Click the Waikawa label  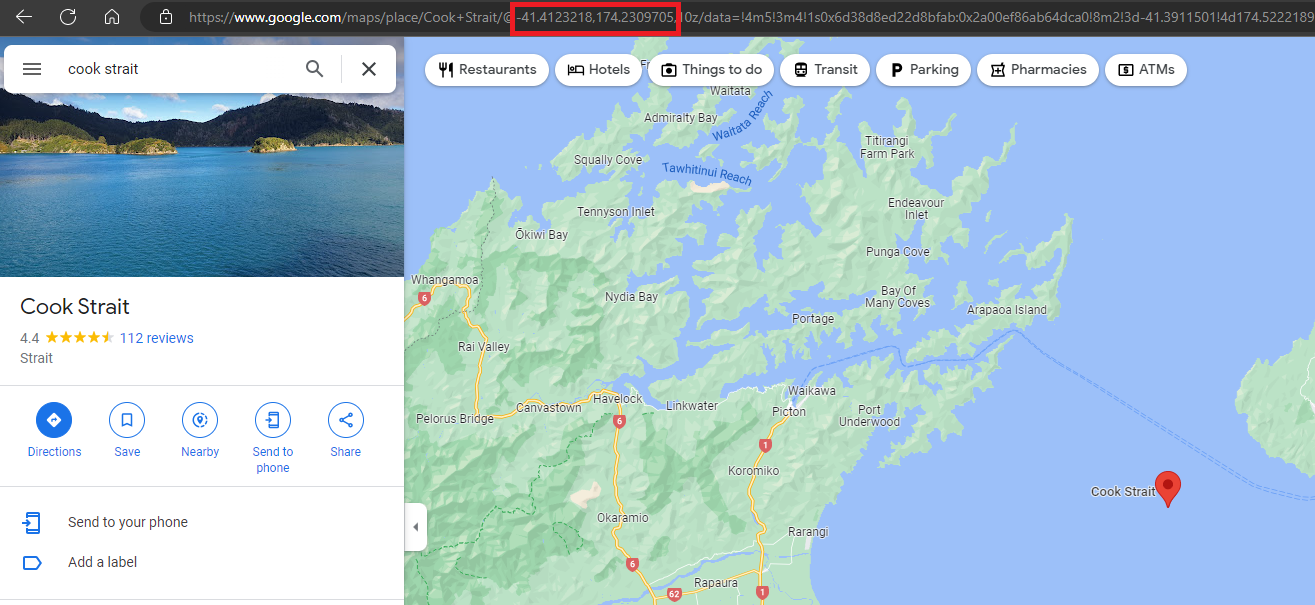(811, 391)
